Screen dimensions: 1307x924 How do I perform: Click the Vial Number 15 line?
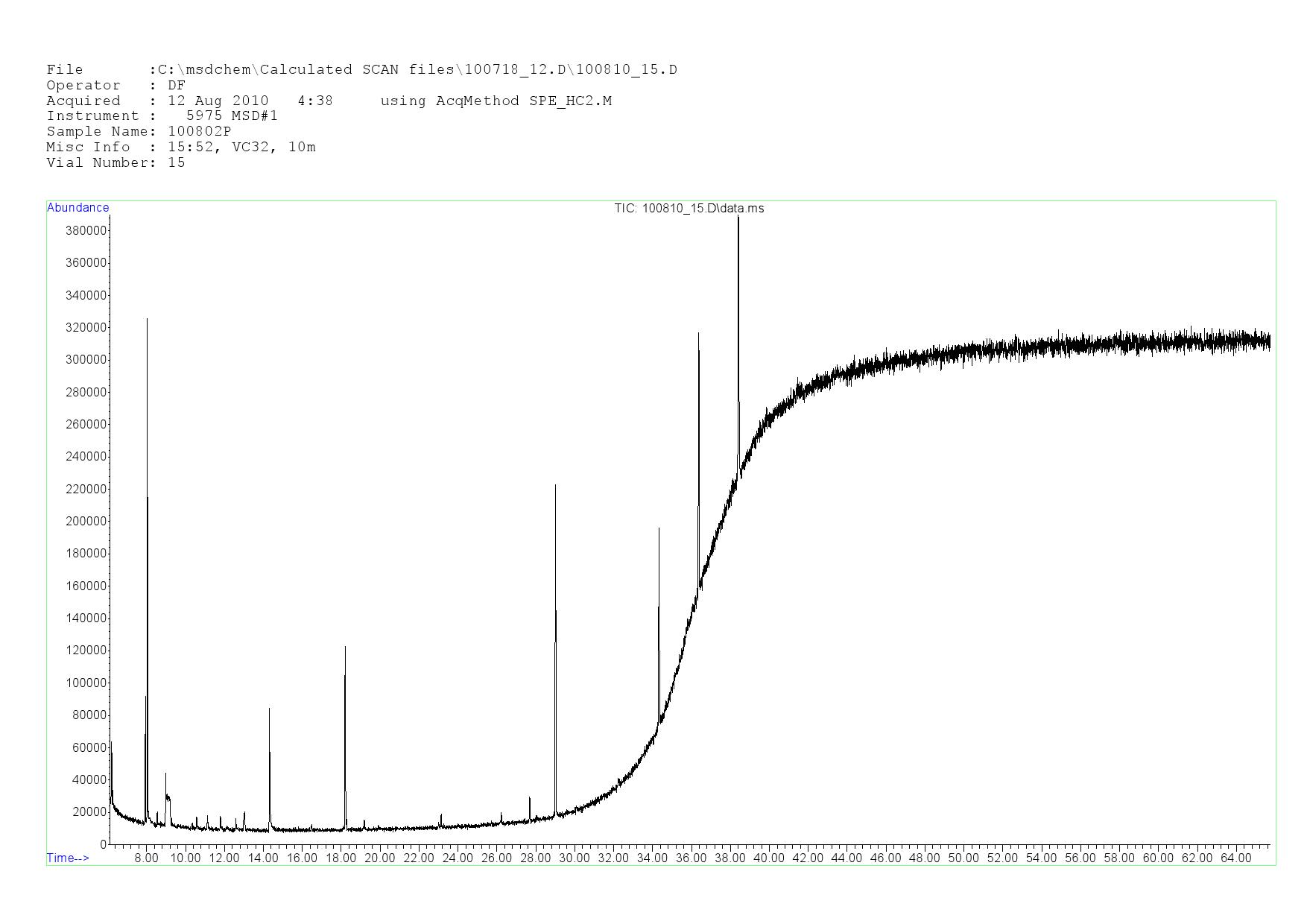[115, 162]
